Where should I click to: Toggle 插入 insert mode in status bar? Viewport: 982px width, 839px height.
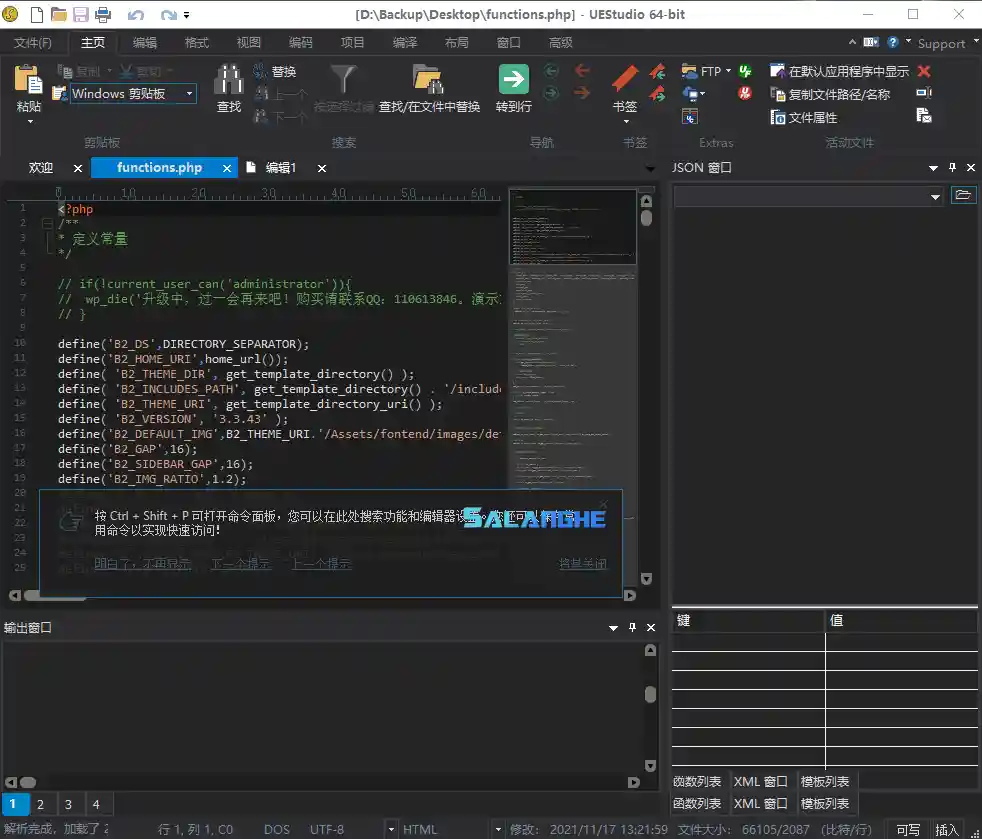tap(945, 829)
